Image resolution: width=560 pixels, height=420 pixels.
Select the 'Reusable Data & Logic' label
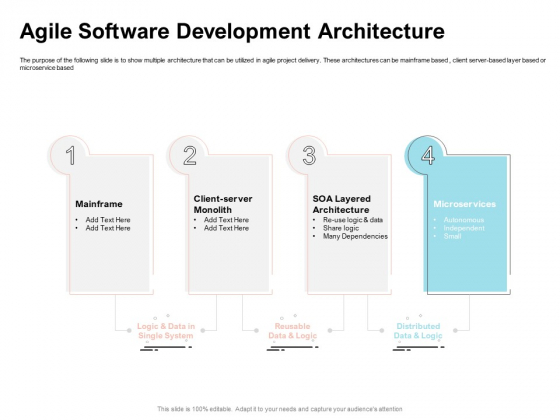click(x=292, y=331)
